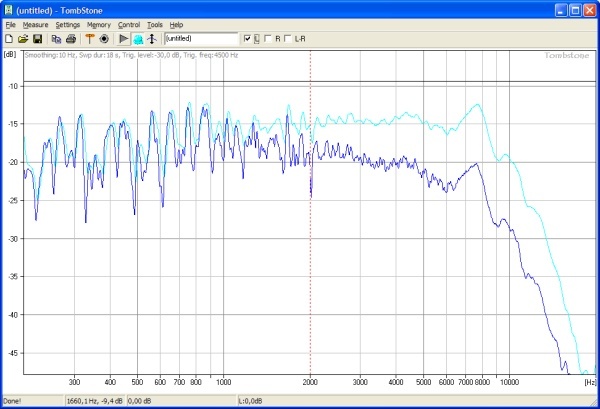600x409 pixels.
Task: Uncheck the L channel checkbox
Action: point(247,39)
